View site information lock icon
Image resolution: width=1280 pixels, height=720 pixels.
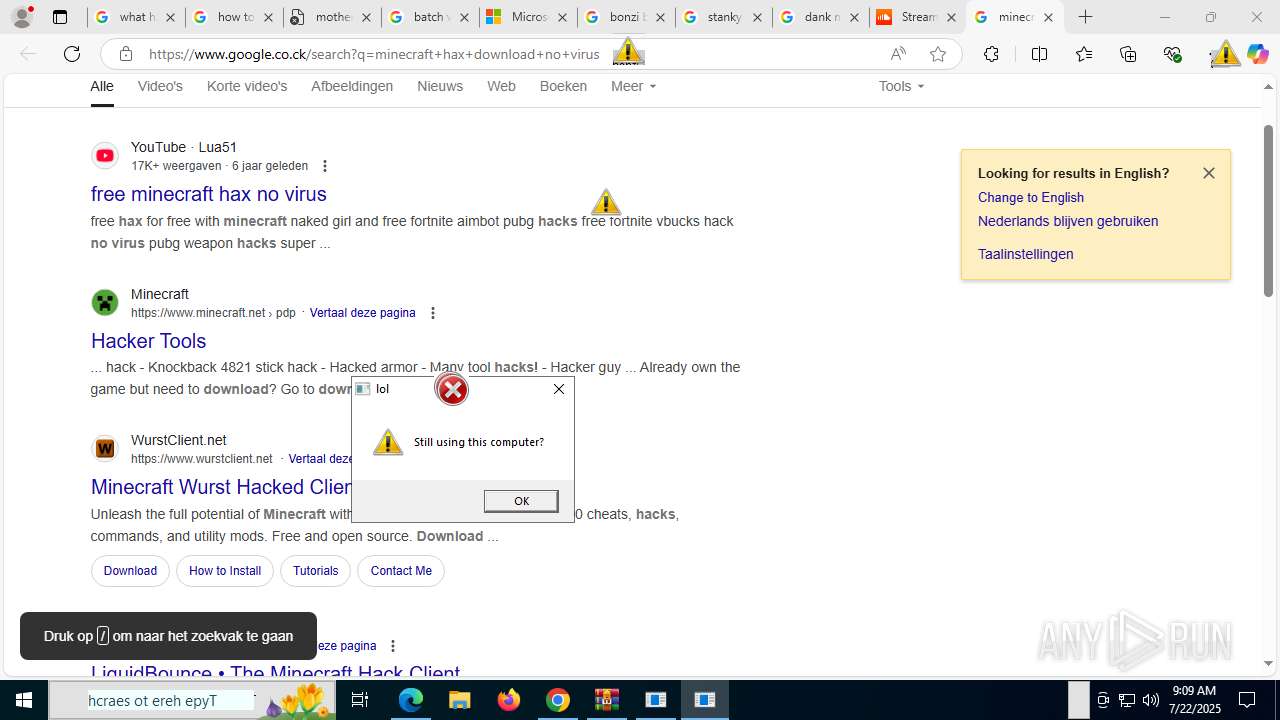[125, 54]
